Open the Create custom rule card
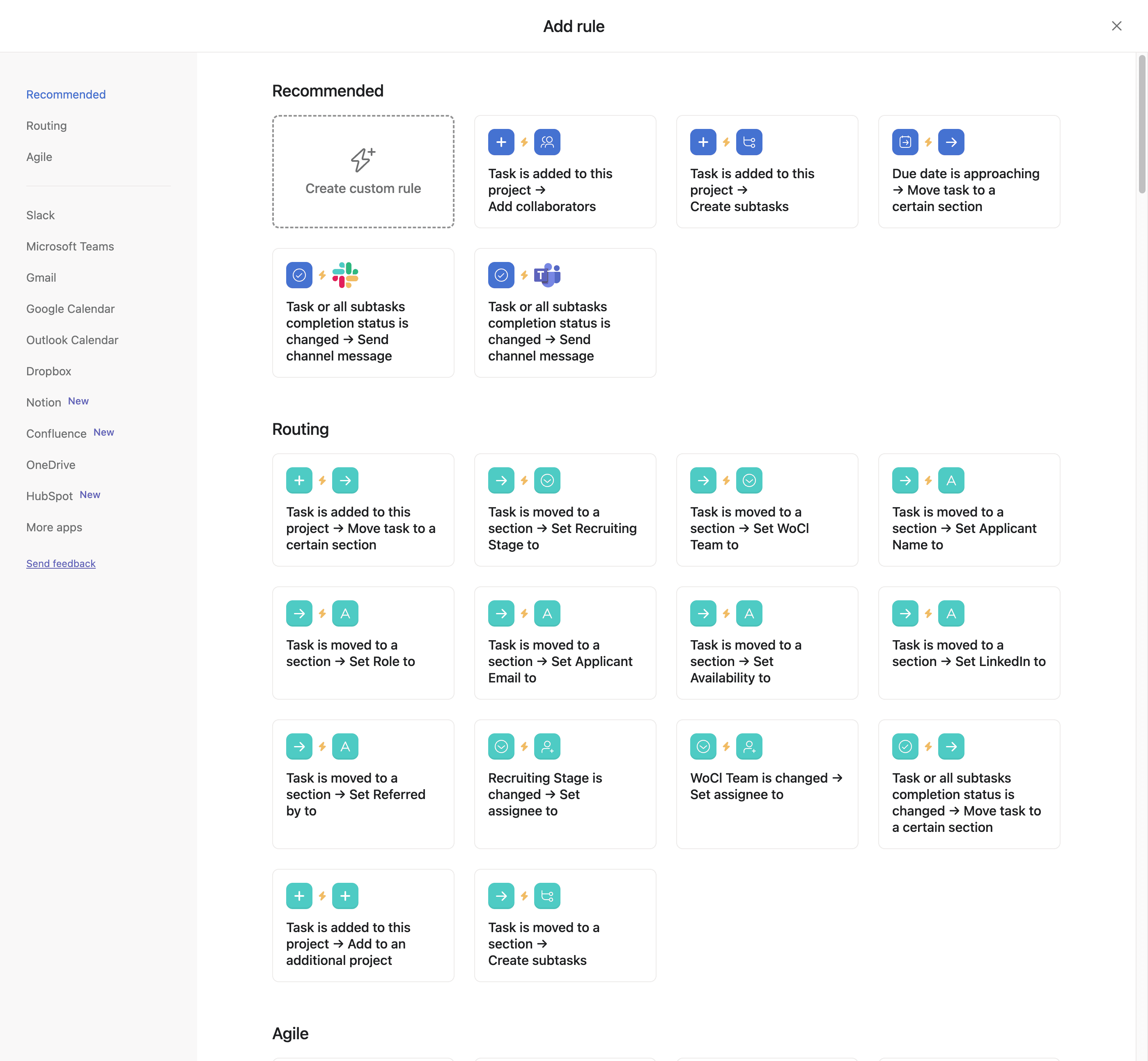1148x1061 pixels. pos(363,172)
